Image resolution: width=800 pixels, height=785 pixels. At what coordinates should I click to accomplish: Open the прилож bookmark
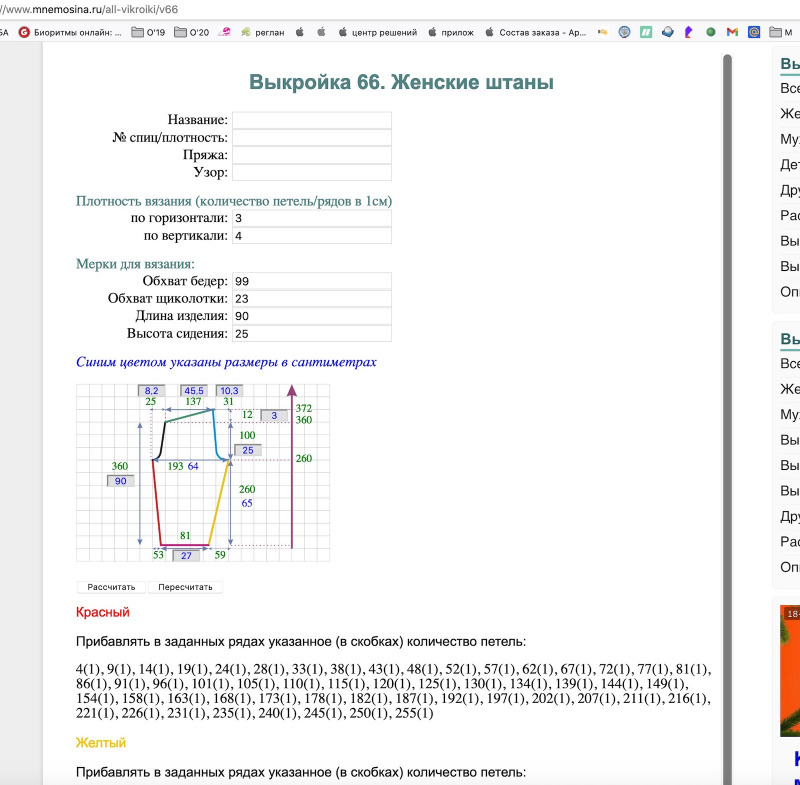(449, 32)
